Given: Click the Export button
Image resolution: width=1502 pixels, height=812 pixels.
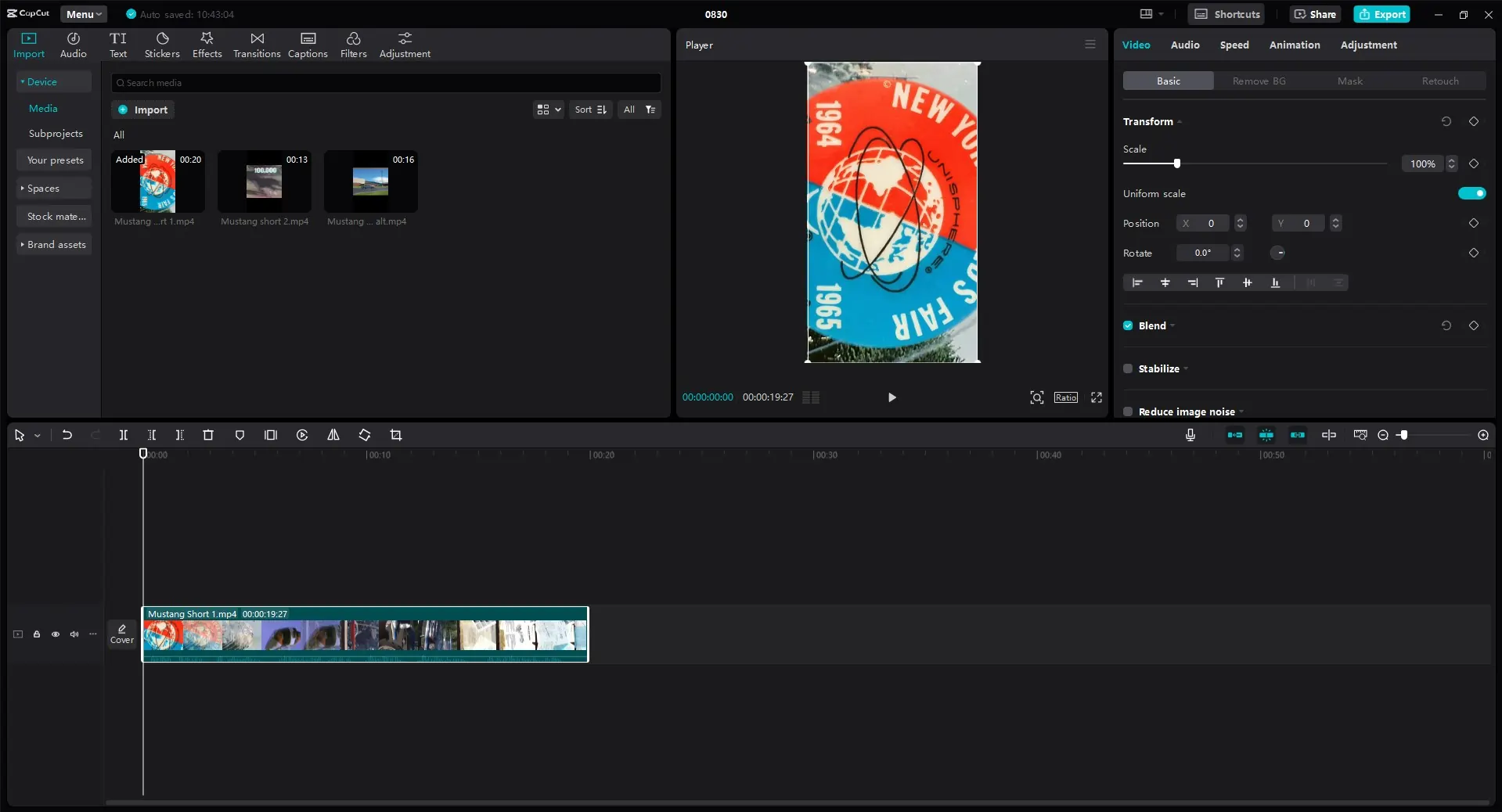Looking at the screenshot, I should pyautogui.click(x=1381, y=14).
